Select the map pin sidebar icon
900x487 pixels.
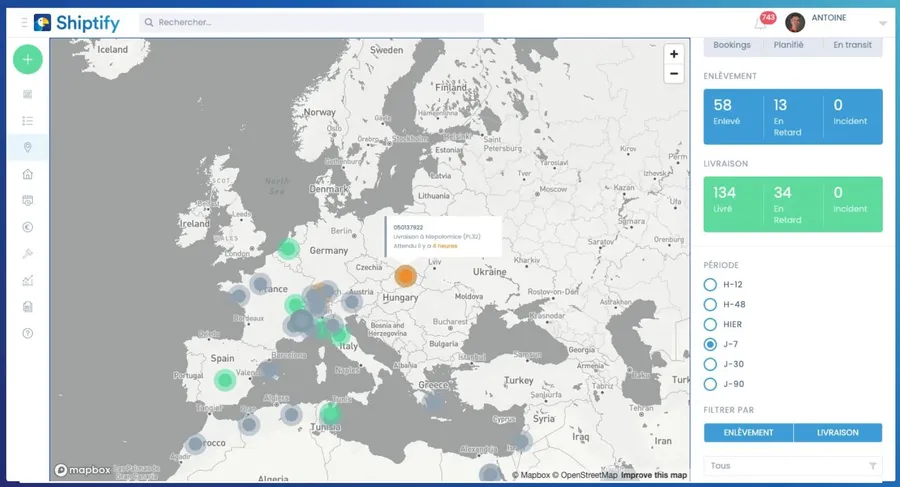click(x=28, y=148)
